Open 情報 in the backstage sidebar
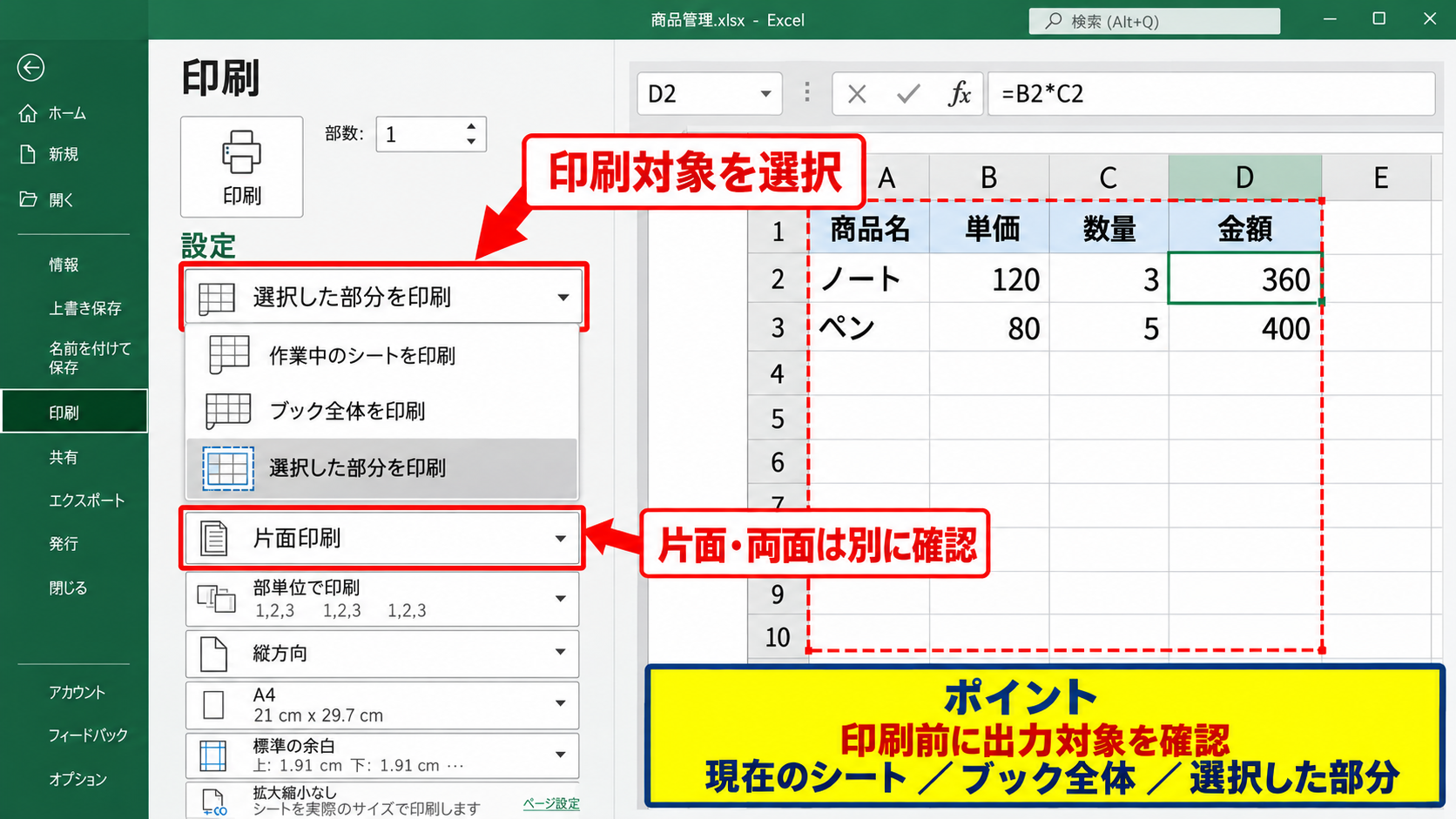 pyautogui.click(x=64, y=265)
